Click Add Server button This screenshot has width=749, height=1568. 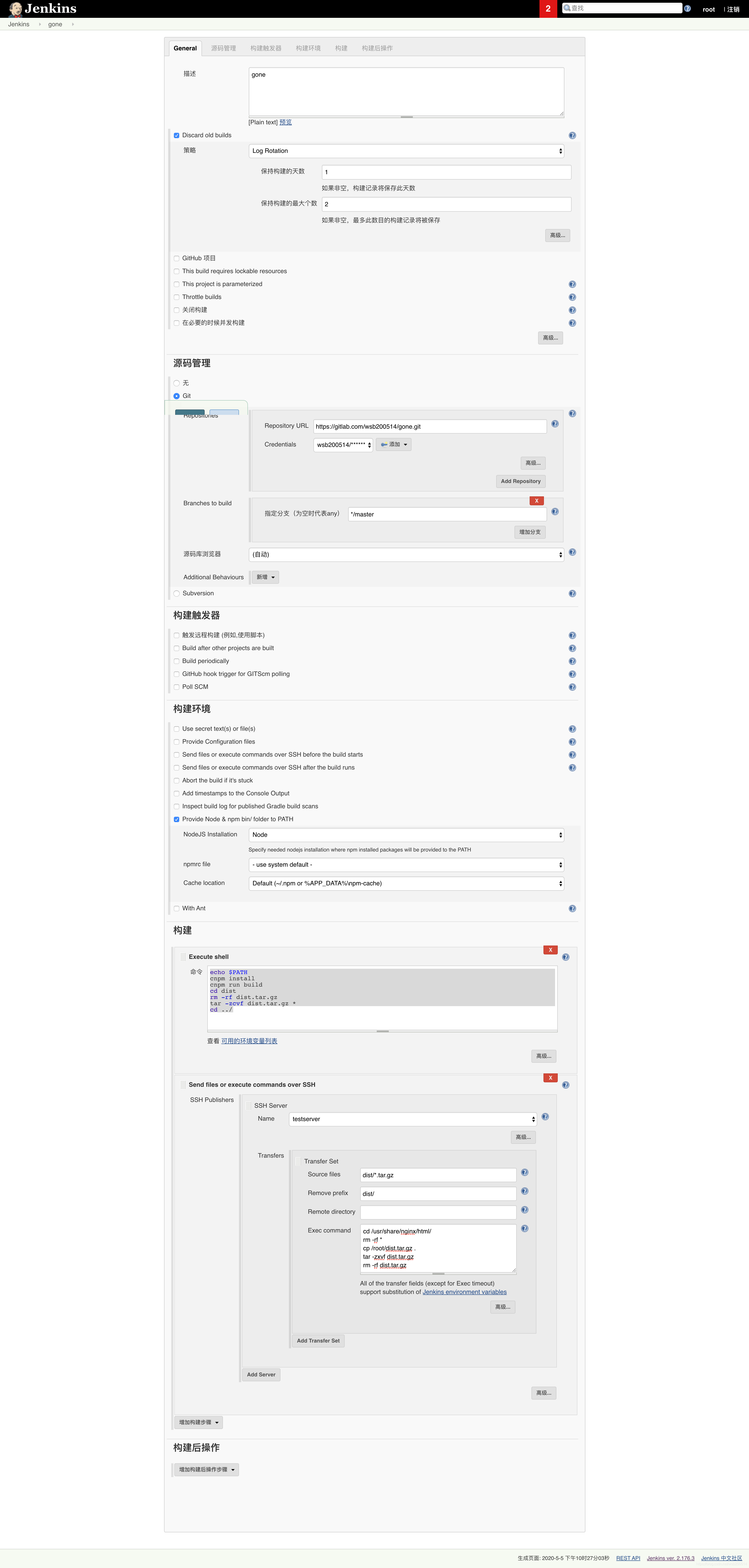[261, 1375]
